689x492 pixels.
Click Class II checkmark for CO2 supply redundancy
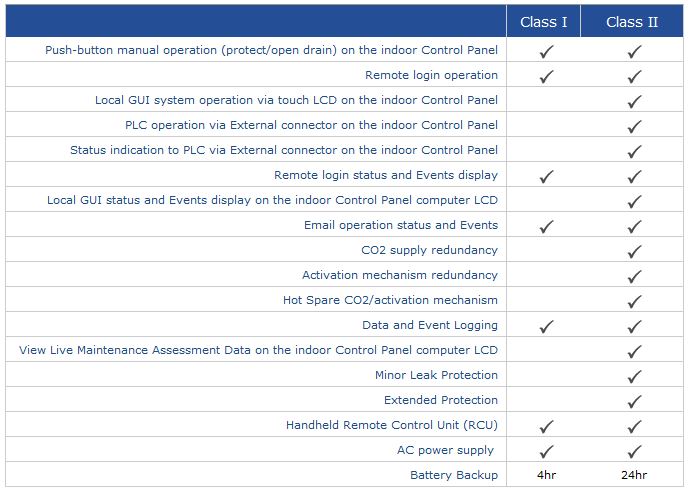634,251
